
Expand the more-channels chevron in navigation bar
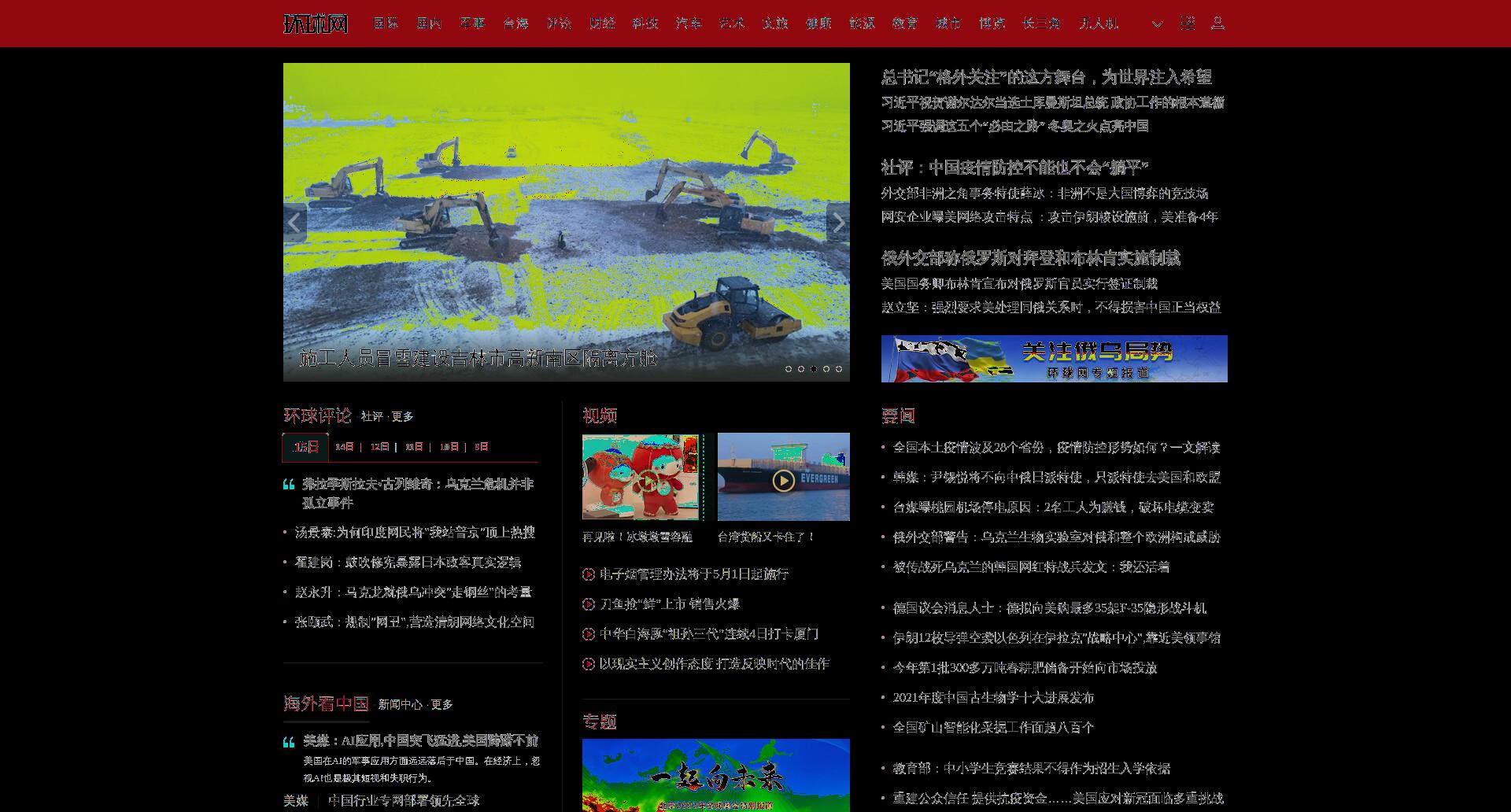[1157, 24]
